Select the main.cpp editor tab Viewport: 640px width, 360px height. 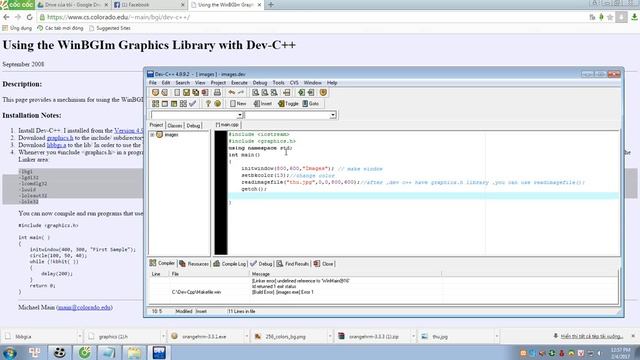[x=227, y=124]
